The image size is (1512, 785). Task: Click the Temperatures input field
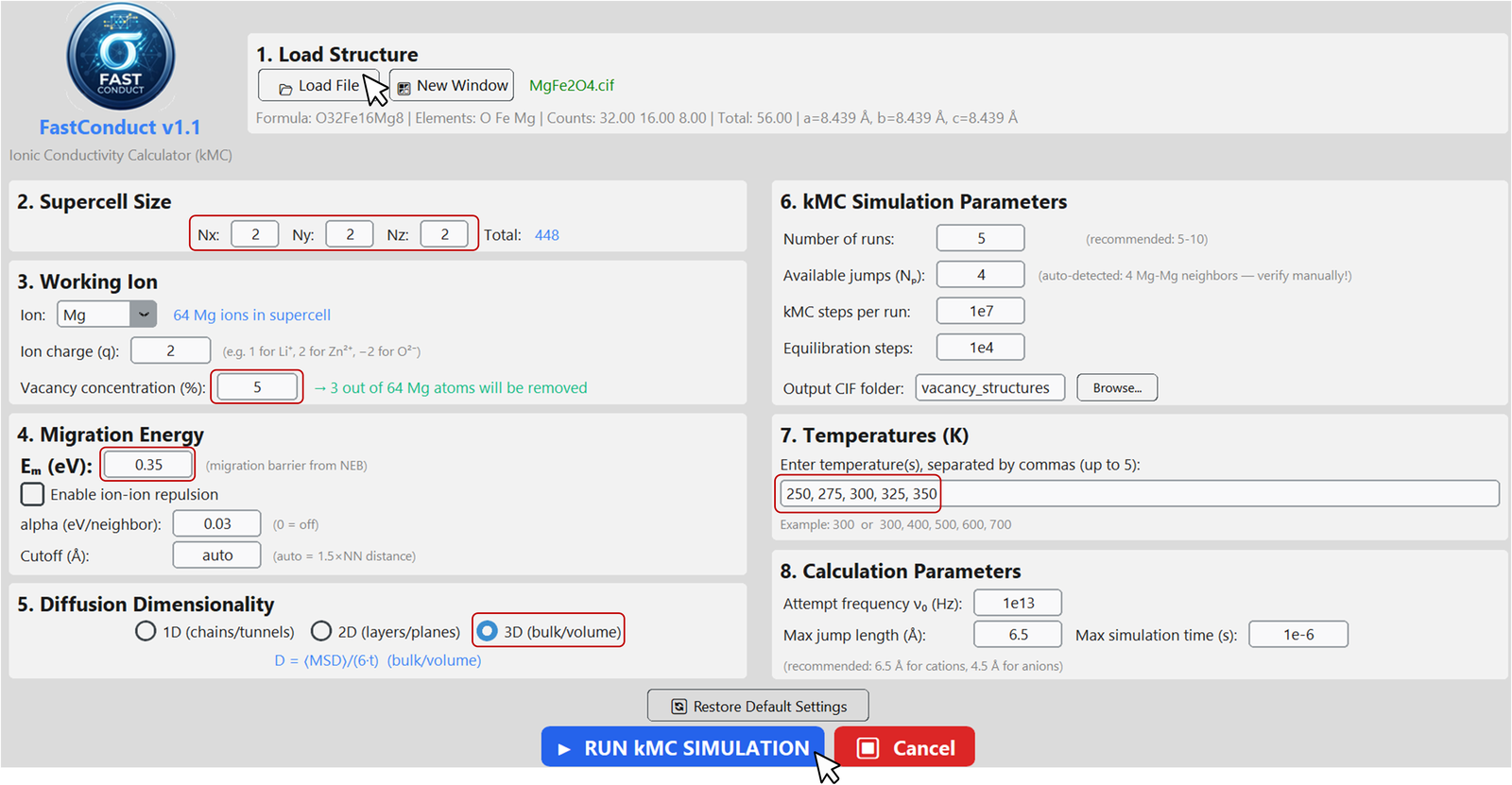[1140, 493]
